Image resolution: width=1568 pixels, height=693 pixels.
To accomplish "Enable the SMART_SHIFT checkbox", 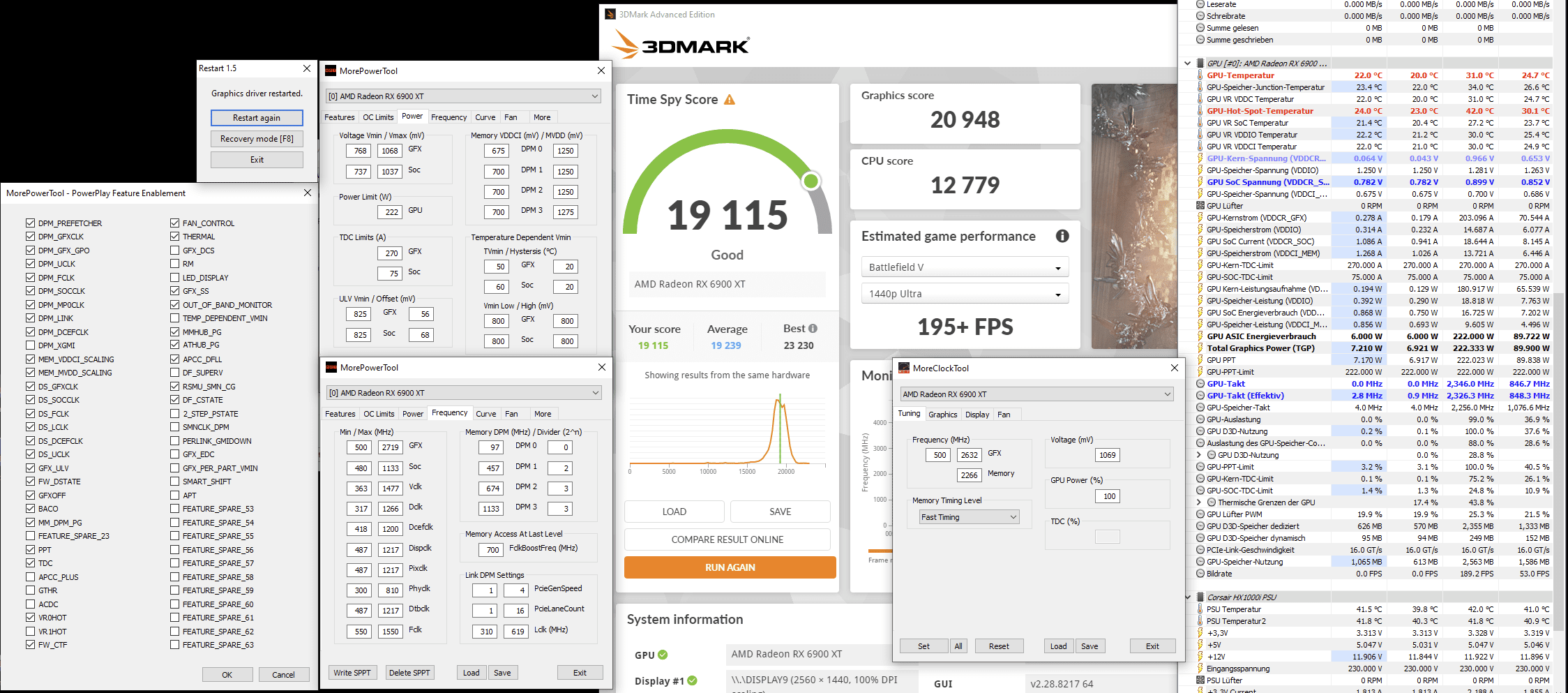I will [174, 482].
